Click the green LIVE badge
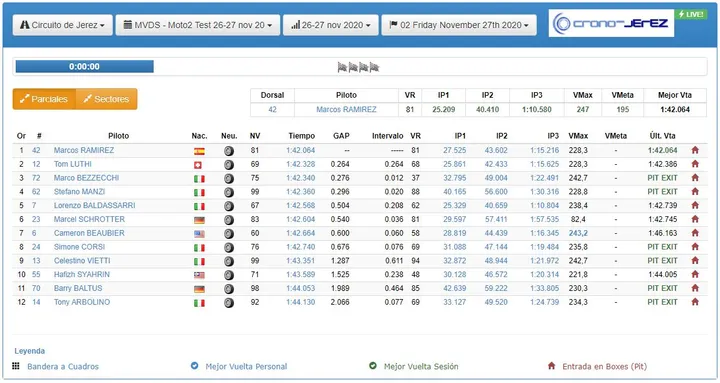 [x=691, y=15]
